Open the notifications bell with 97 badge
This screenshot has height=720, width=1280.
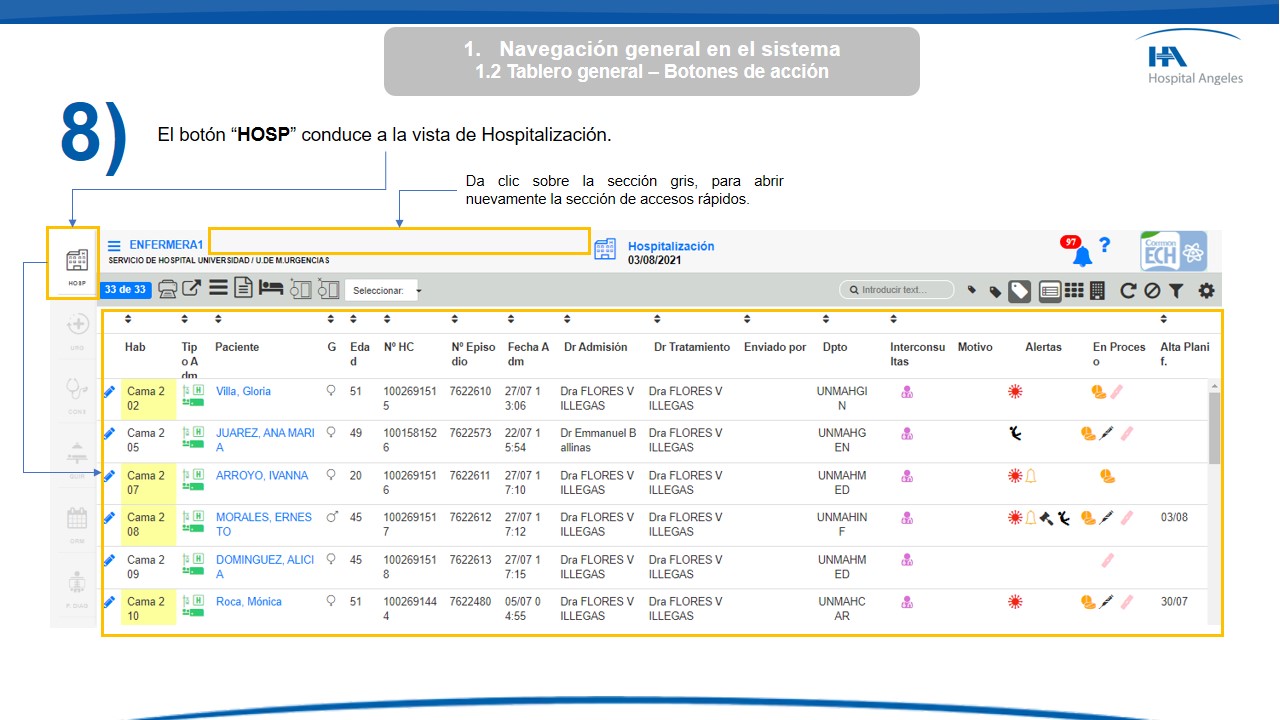coord(1081,256)
